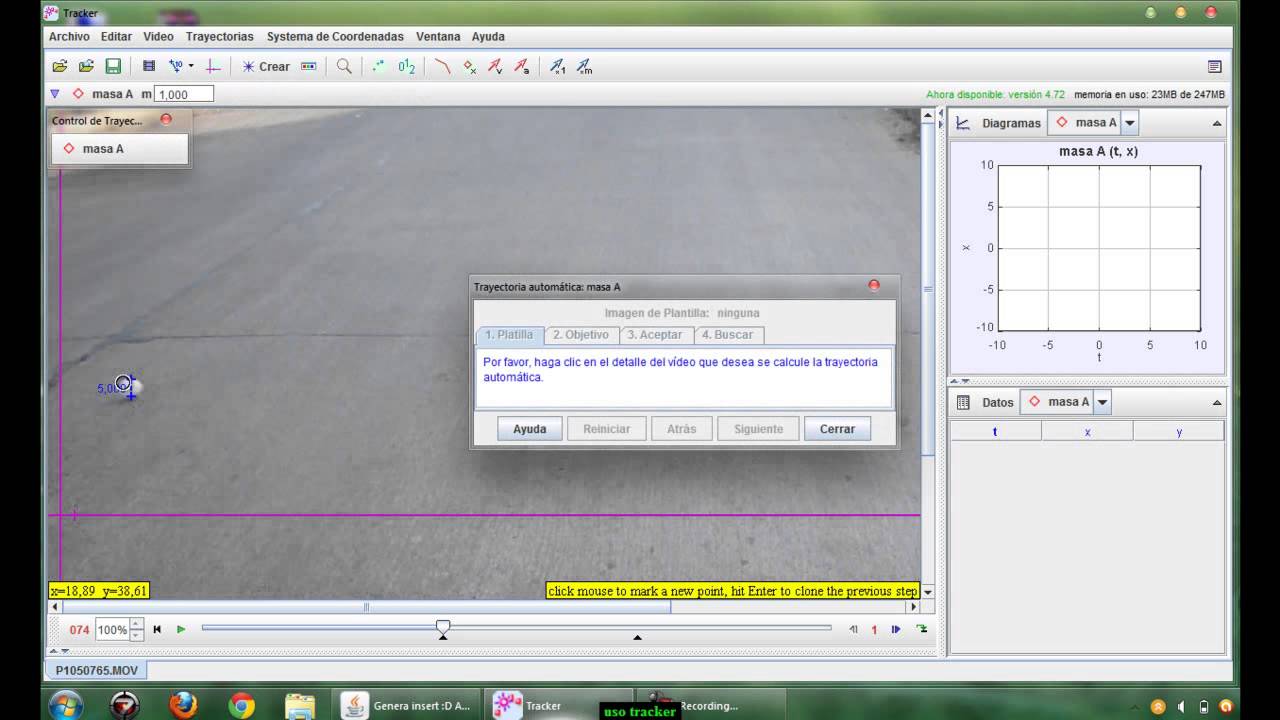1280x720 pixels.
Task: Click the mass m input field
Action: (184, 94)
